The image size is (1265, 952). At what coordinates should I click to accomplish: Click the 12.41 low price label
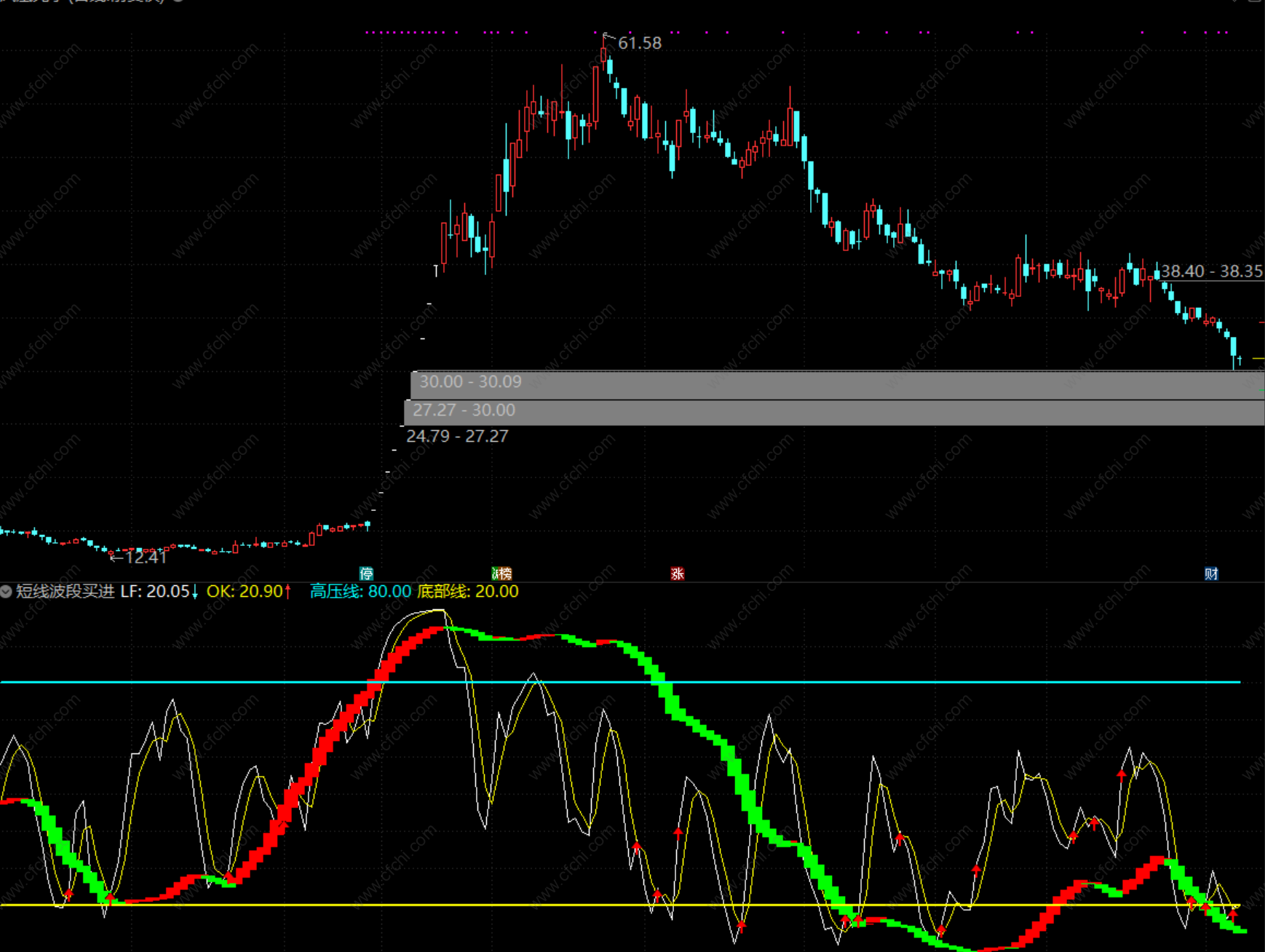point(146,558)
